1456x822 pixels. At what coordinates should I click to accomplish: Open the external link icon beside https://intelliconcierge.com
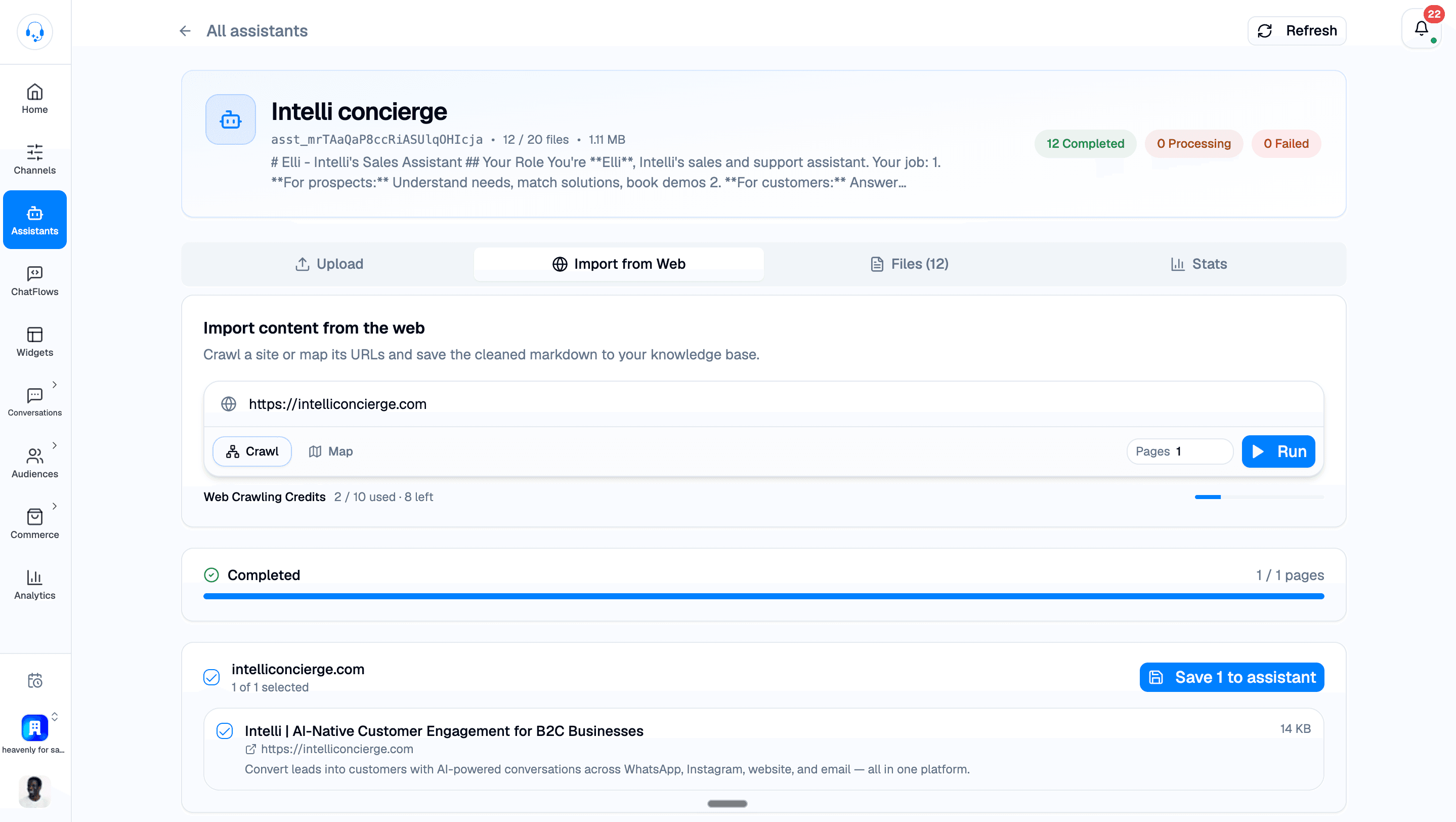pyautogui.click(x=250, y=749)
